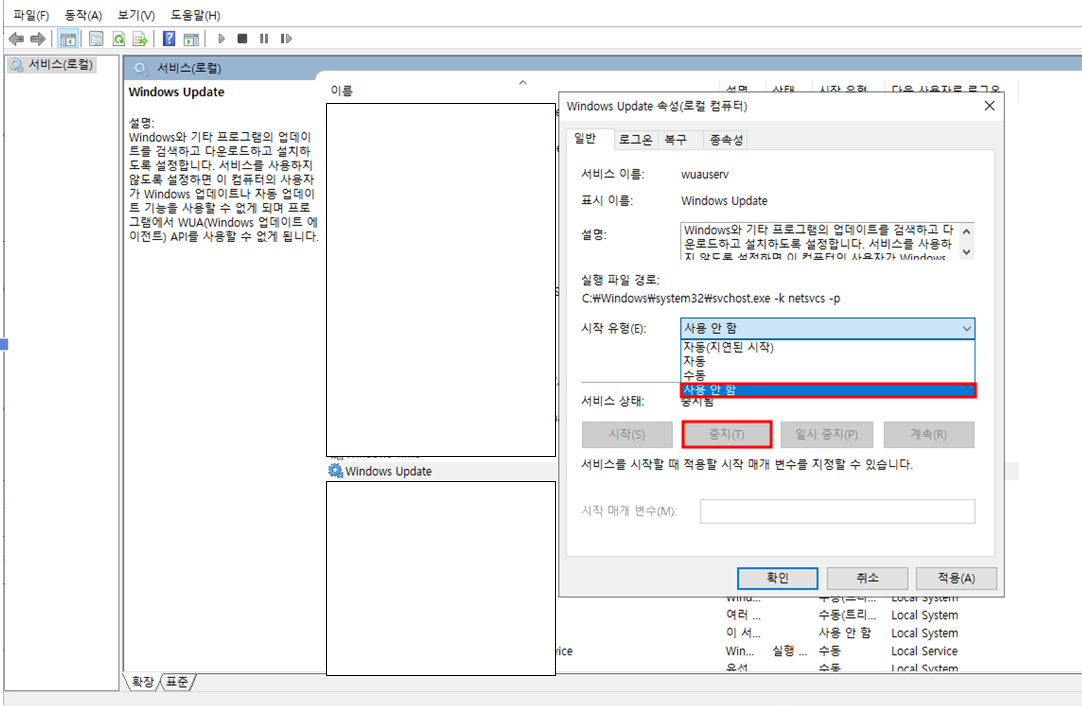Click the gear icon in the 서비스(로컬) header bar

click(x=141, y=68)
